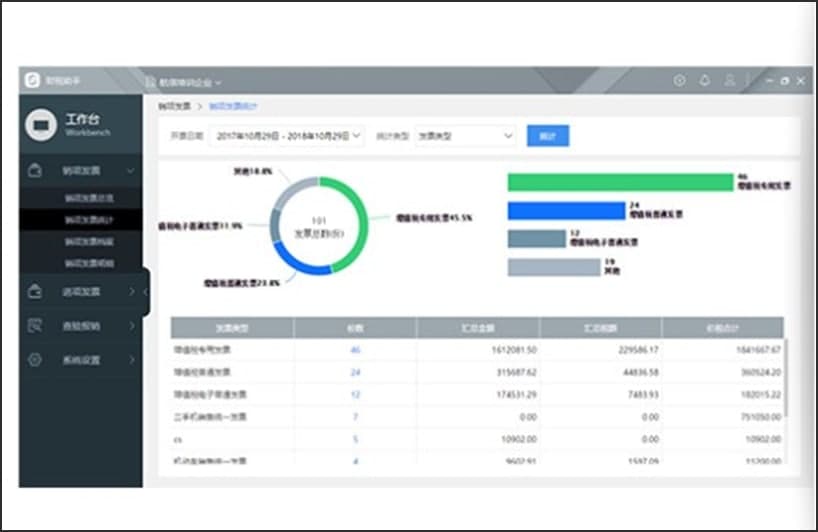The image size is (818, 532).
Task: Click the wallet icon beside 进项发票 menu
Action: (x=35, y=291)
